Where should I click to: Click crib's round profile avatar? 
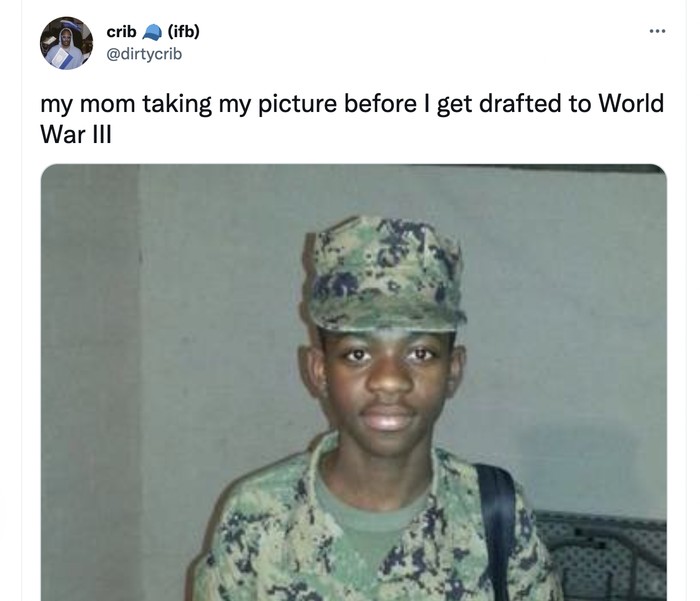(67, 43)
